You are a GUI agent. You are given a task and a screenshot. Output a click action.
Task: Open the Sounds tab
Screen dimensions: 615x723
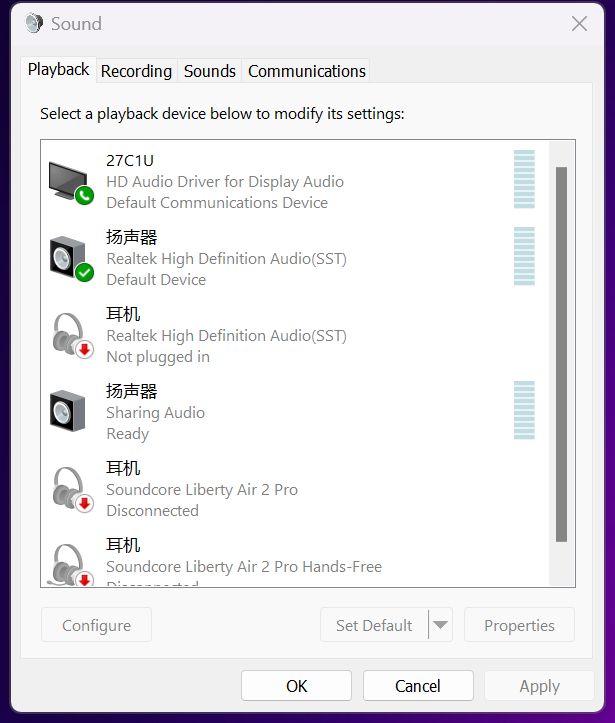click(210, 71)
